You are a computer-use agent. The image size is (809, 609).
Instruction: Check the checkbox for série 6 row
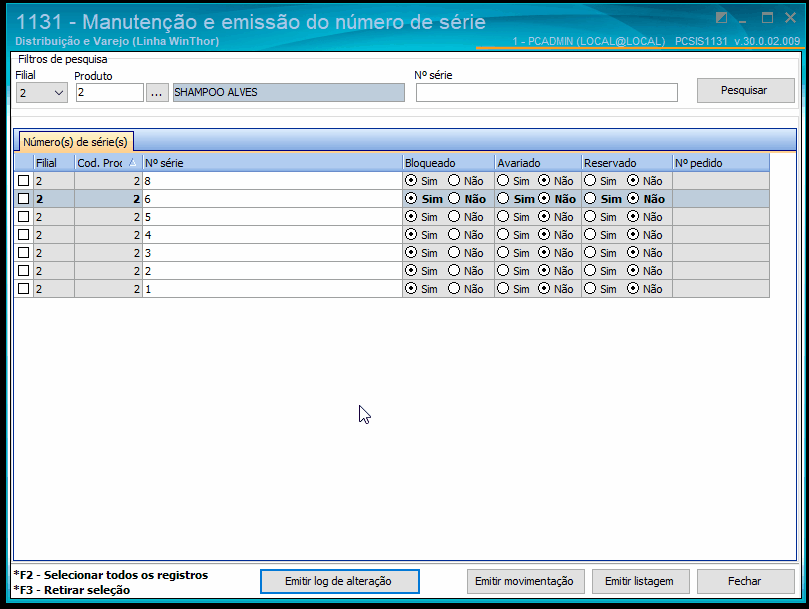point(23,199)
